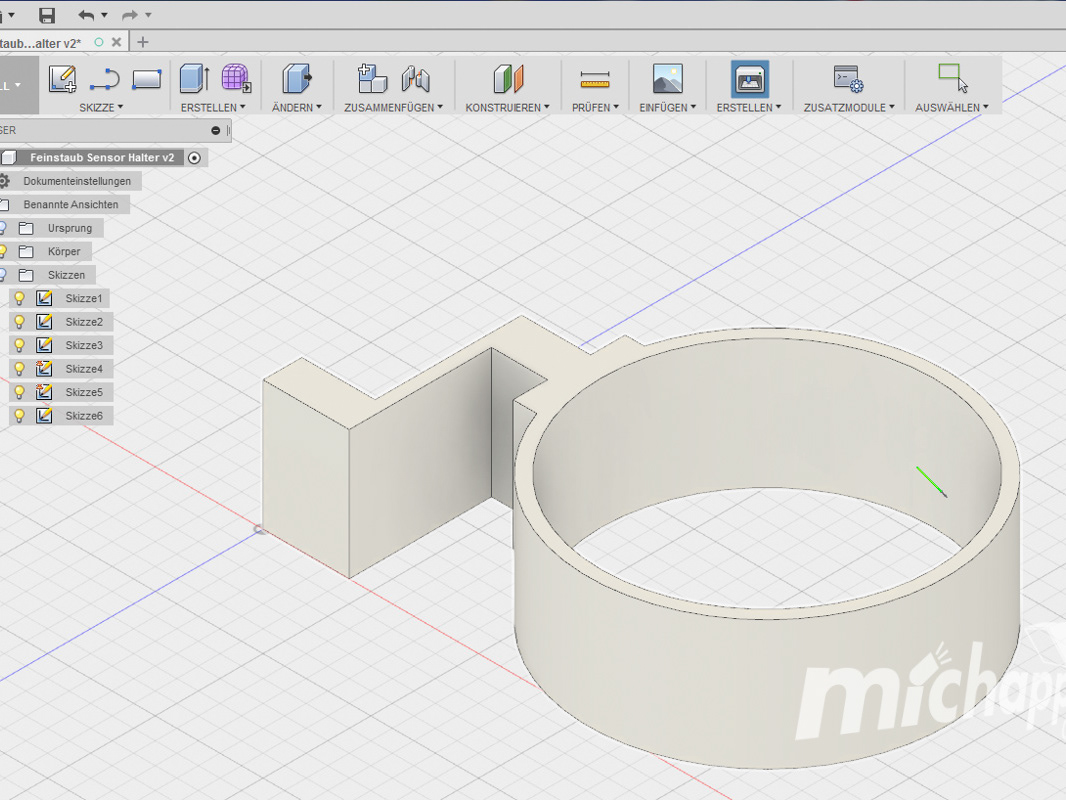Click the Measure ruler icon
Image resolution: width=1066 pixels, height=800 pixels.
coord(595,80)
